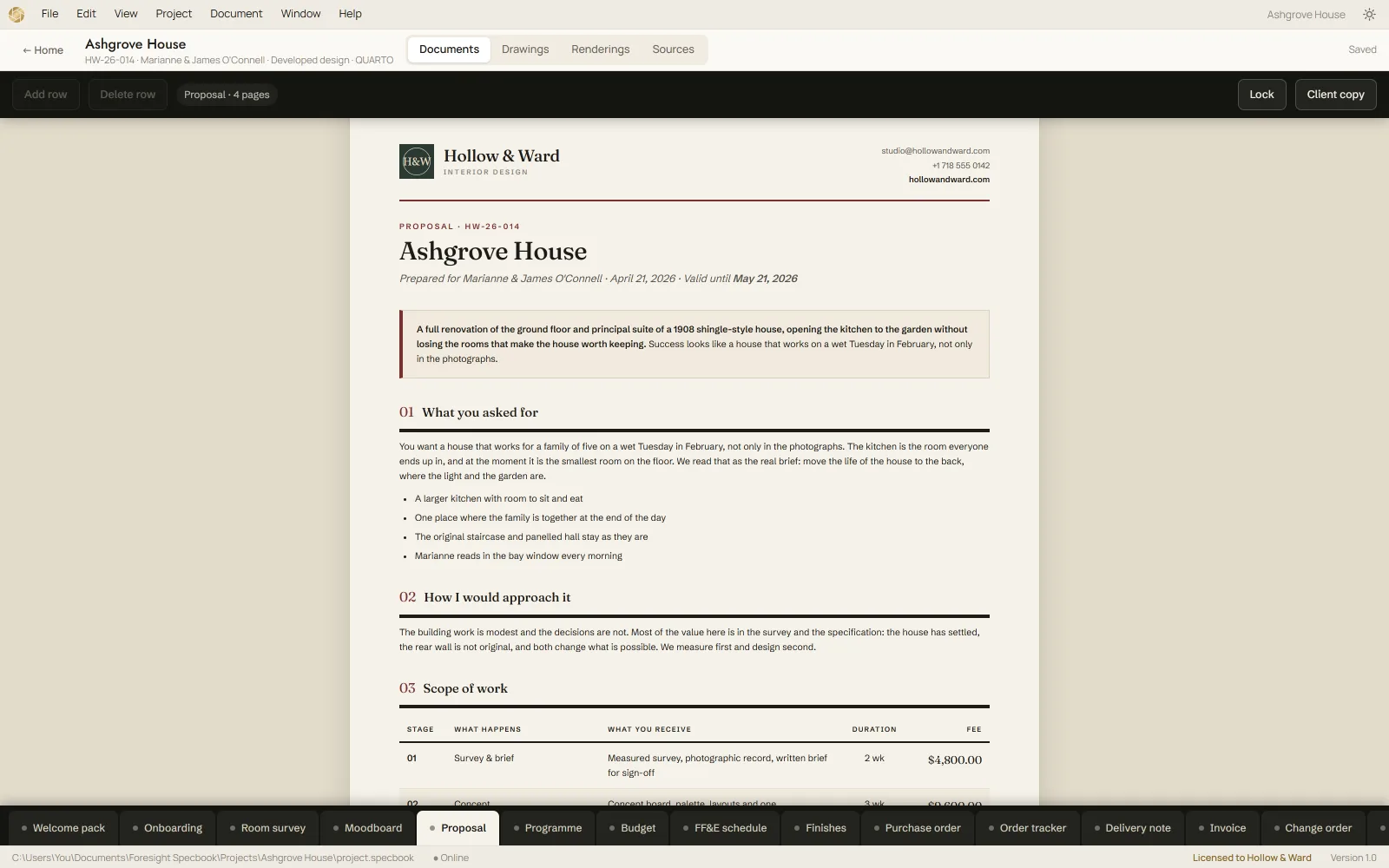The width and height of the screenshot is (1389, 868).
Task: Open the FF&E schedule document tab
Action: (x=725, y=828)
